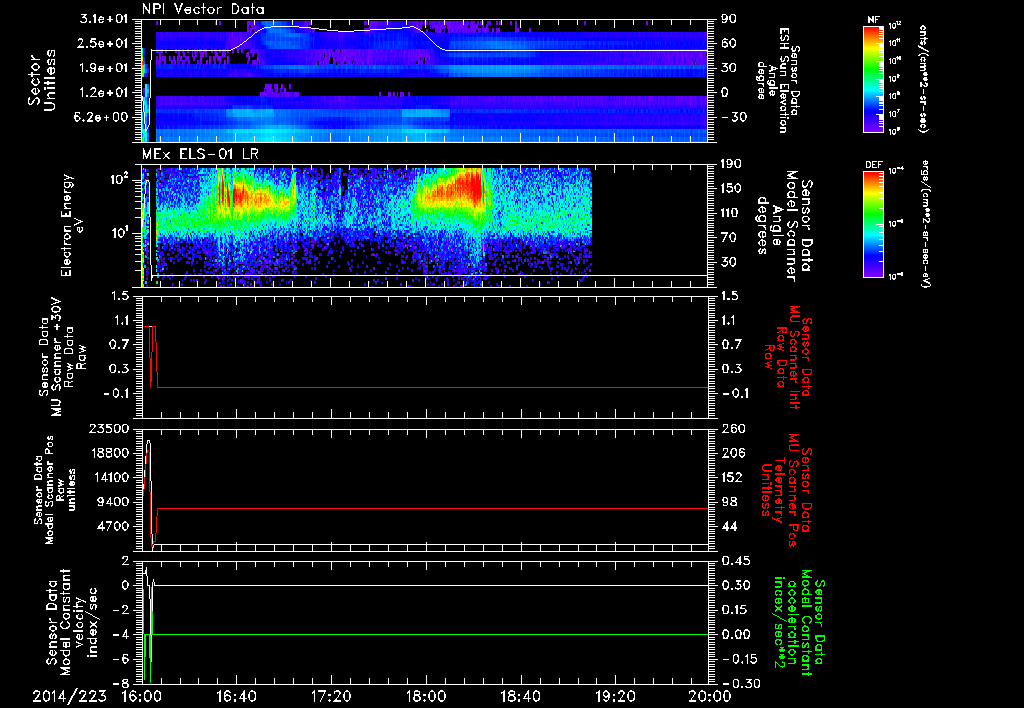Select the "NPI Vector Data" panel title
The height and width of the screenshot is (708, 1024).
(203, 9)
